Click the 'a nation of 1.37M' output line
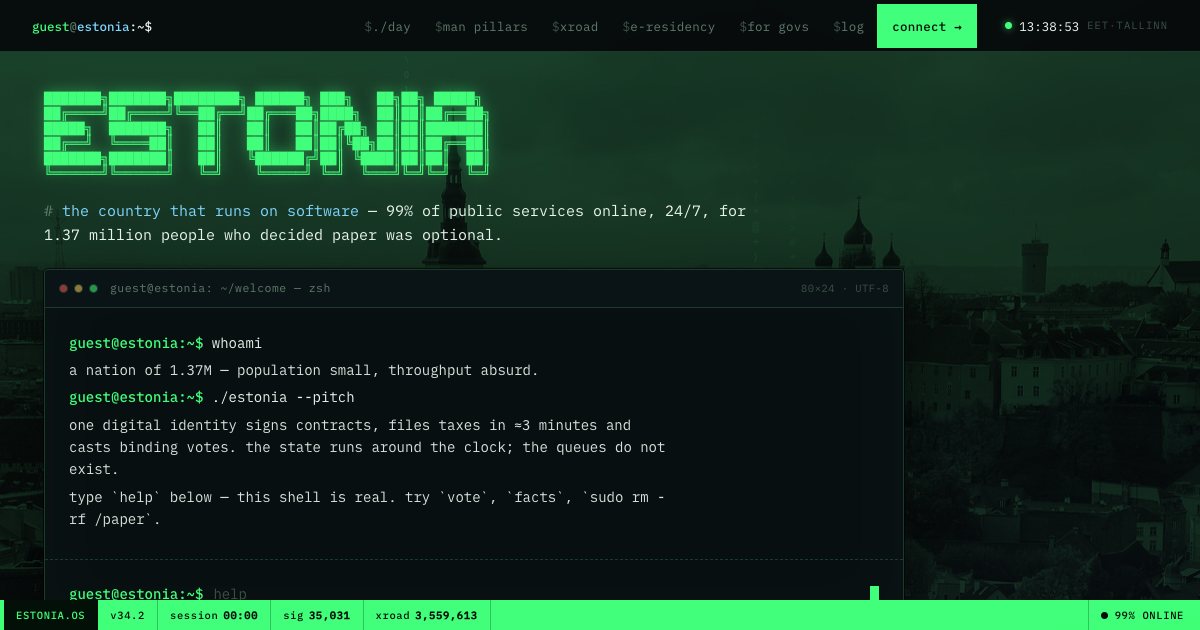 click(304, 370)
